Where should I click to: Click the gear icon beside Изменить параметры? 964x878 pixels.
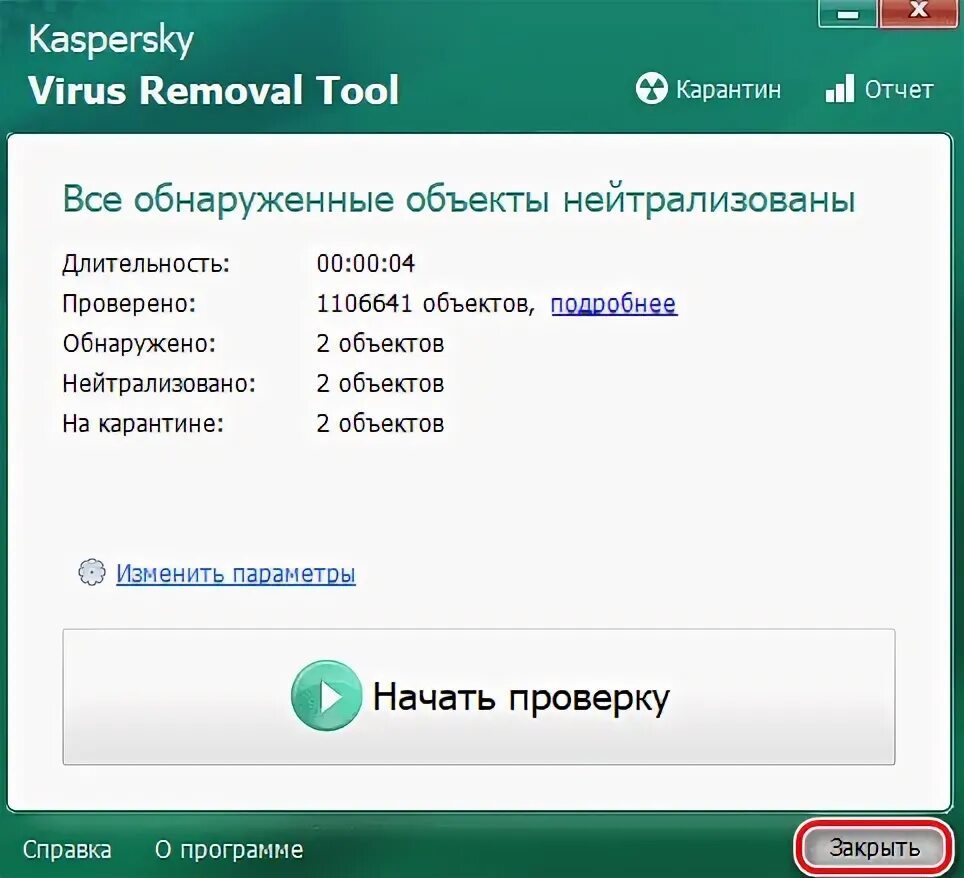coord(92,572)
